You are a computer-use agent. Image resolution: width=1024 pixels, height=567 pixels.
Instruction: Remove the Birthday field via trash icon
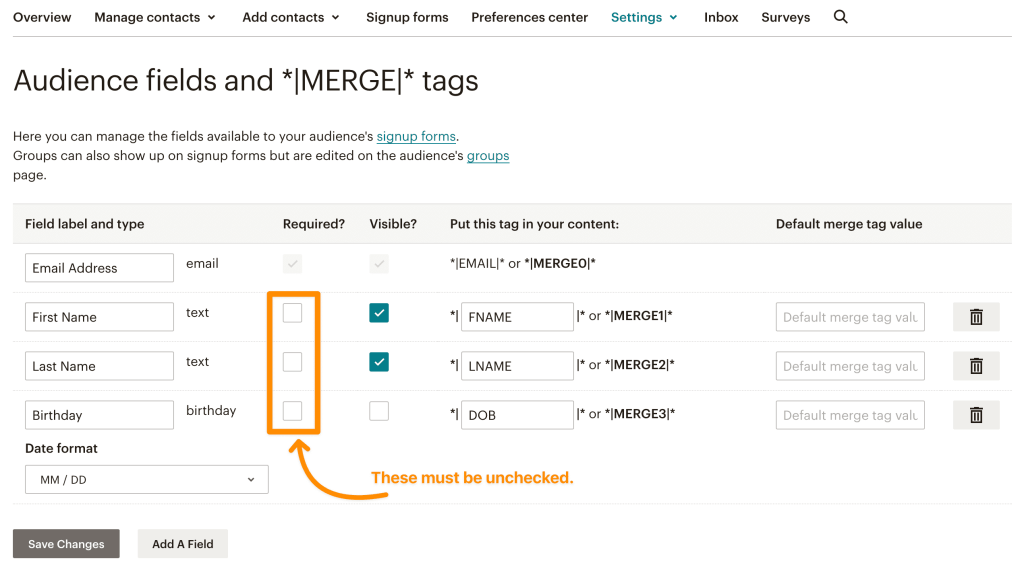[x=976, y=415]
